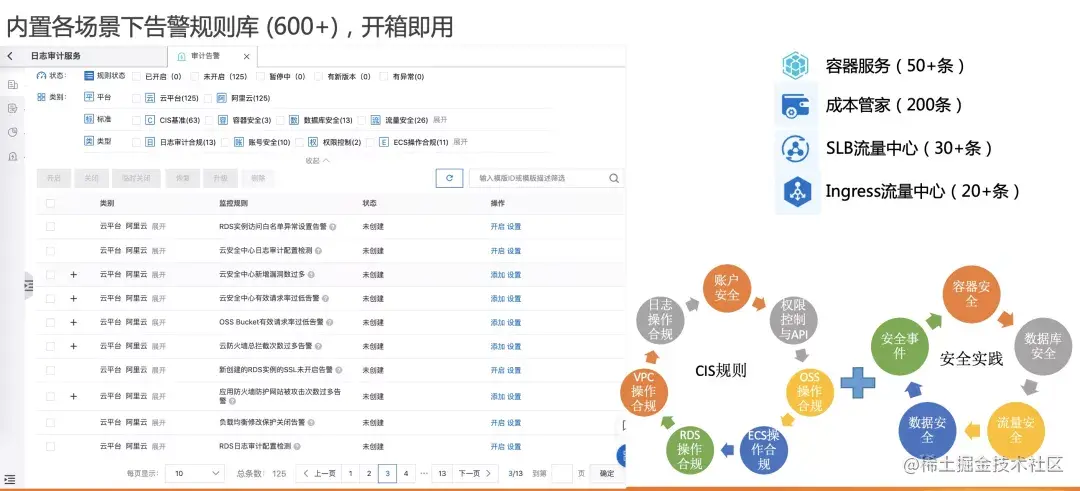
Task: Check the 已开启 (0) status filter
Action: click(x=136, y=76)
